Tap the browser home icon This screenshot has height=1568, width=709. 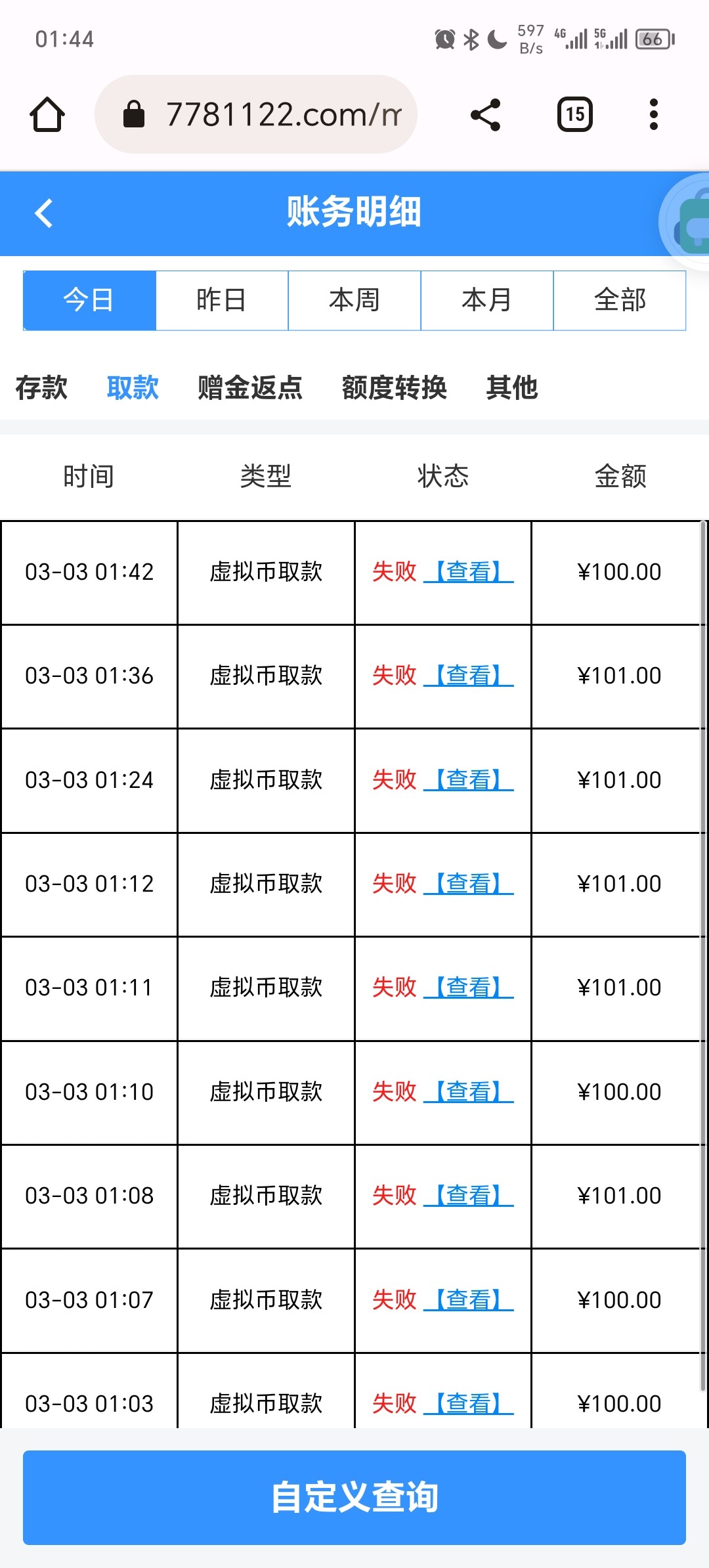[x=47, y=115]
